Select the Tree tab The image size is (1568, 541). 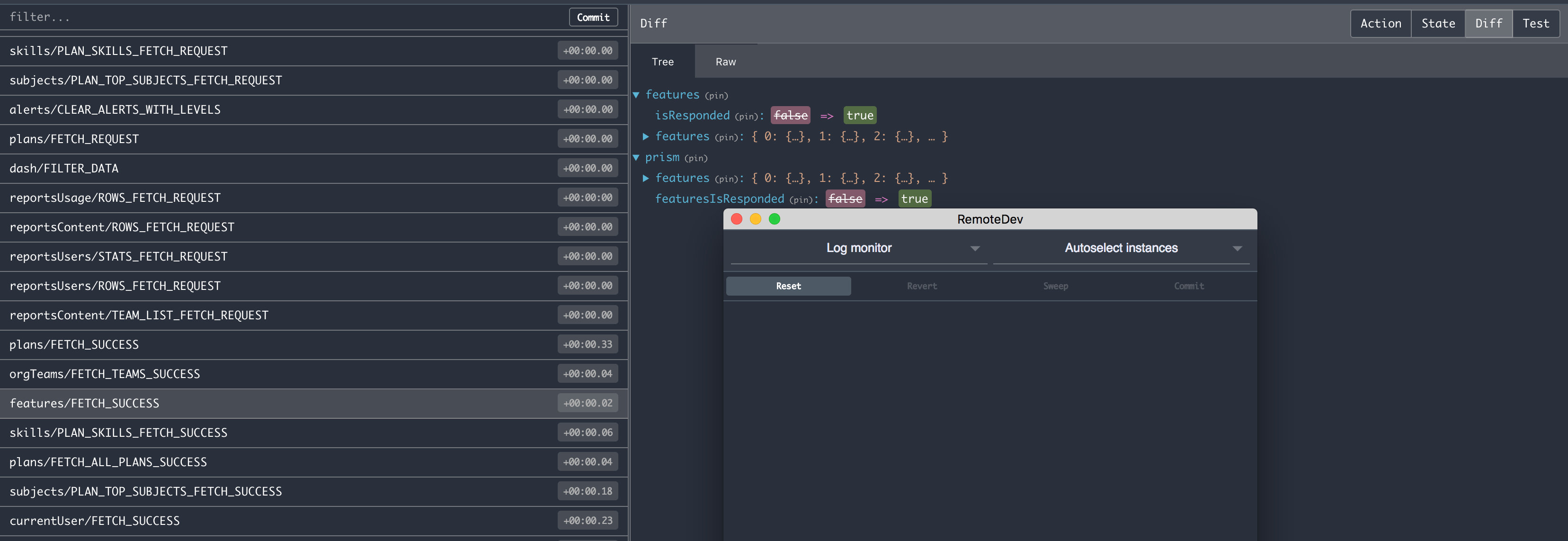662,62
